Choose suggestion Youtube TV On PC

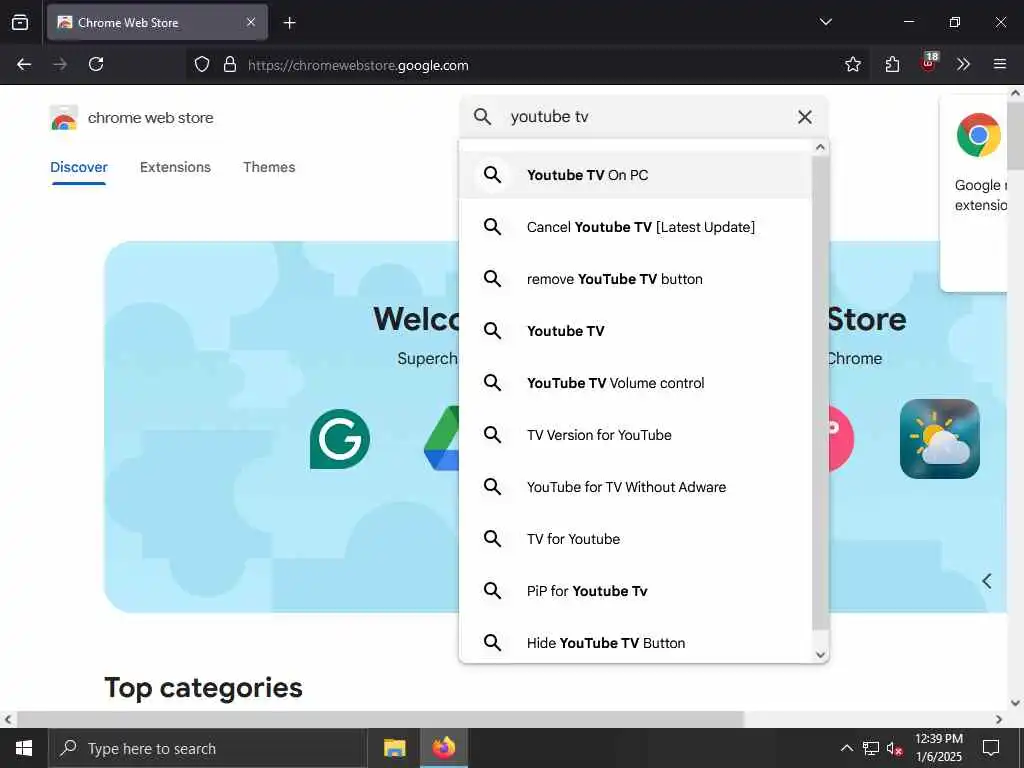635,175
